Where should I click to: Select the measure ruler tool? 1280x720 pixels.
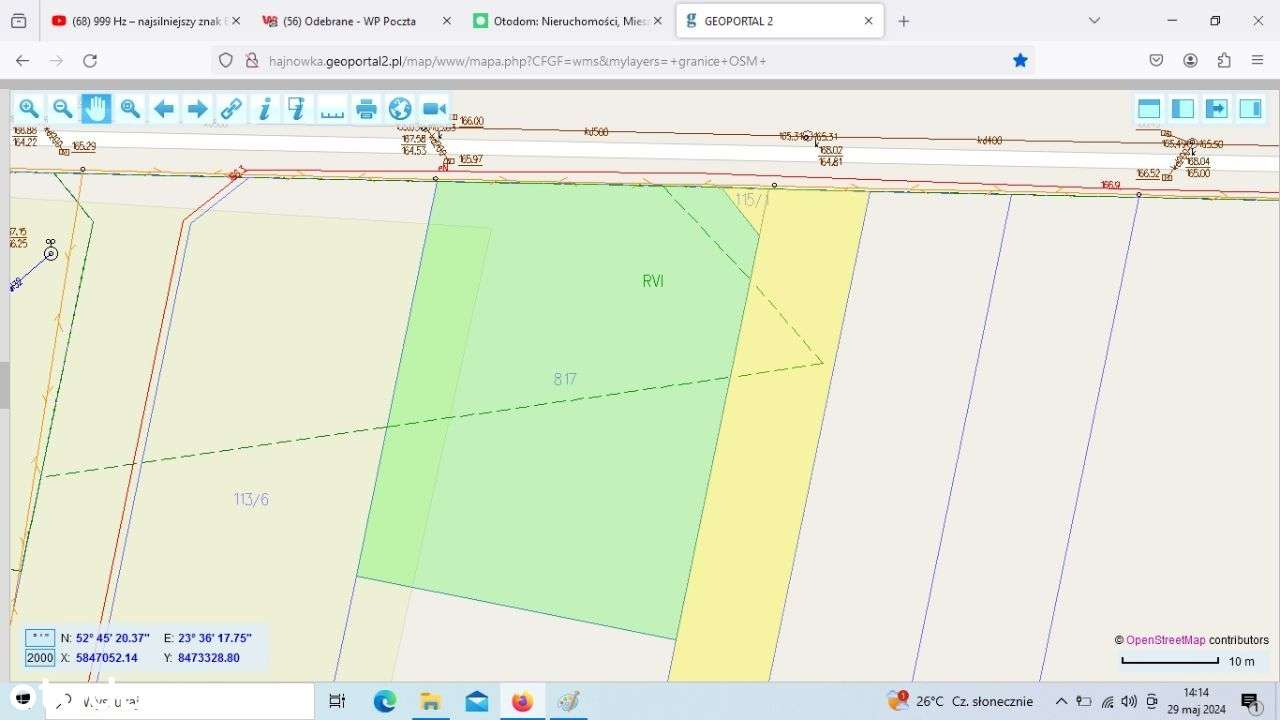click(332, 109)
